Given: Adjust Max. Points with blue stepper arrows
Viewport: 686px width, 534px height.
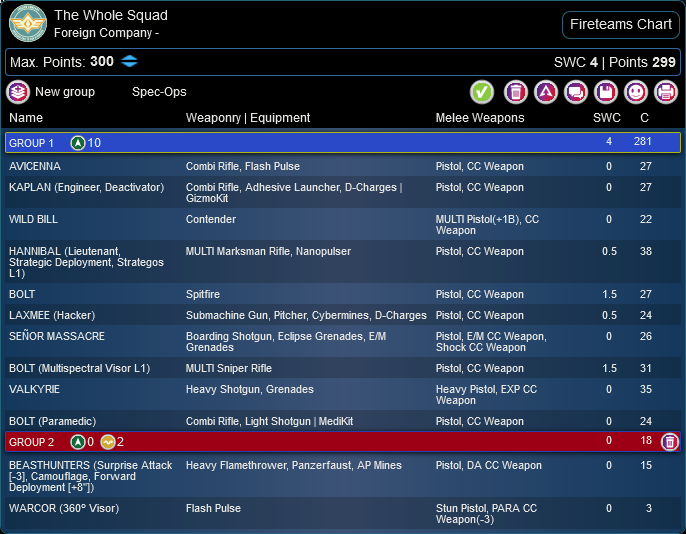Looking at the screenshot, I should coord(130,61).
